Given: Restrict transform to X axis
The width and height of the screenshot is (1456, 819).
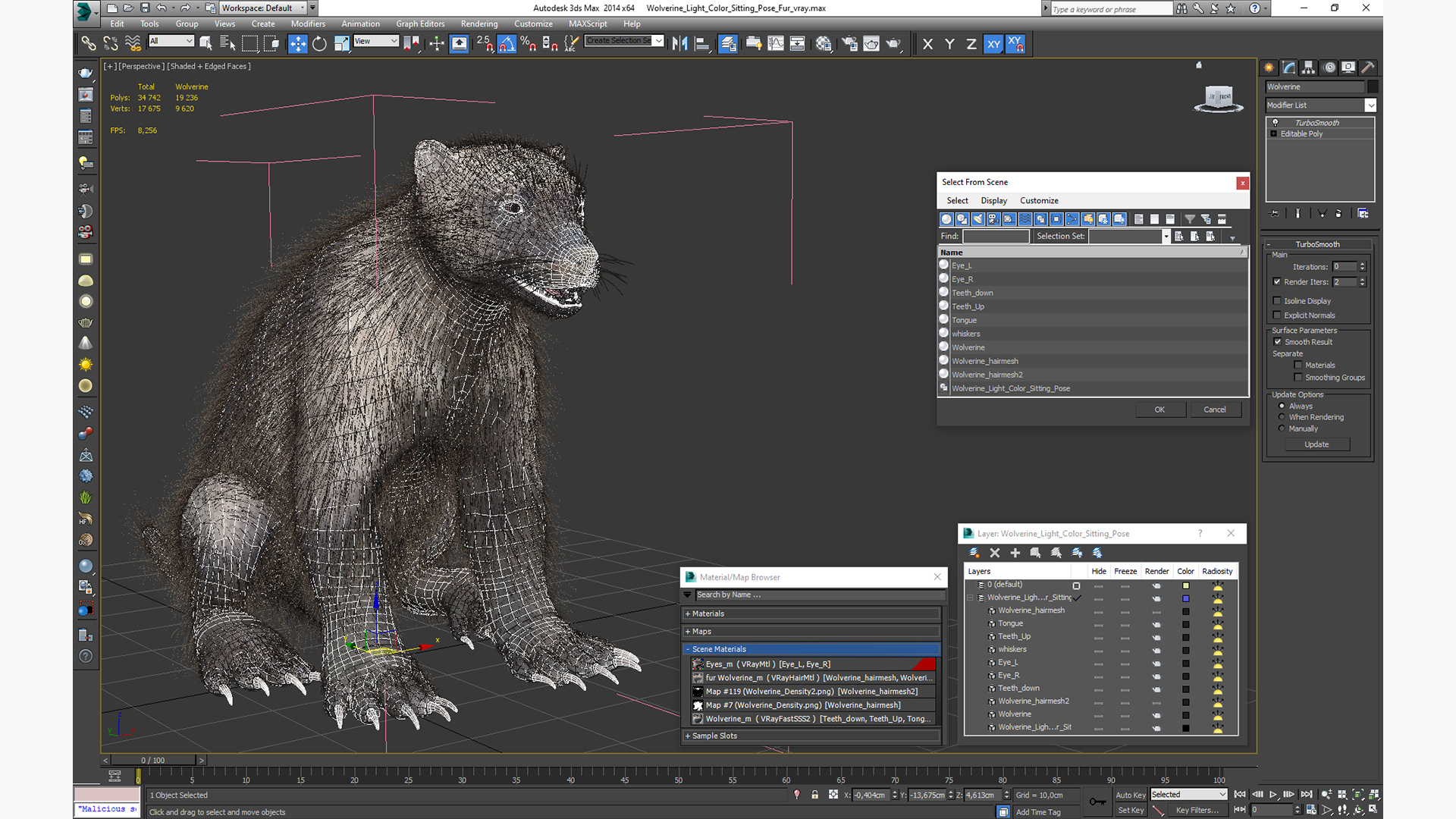Looking at the screenshot, I should click(927, 44).
